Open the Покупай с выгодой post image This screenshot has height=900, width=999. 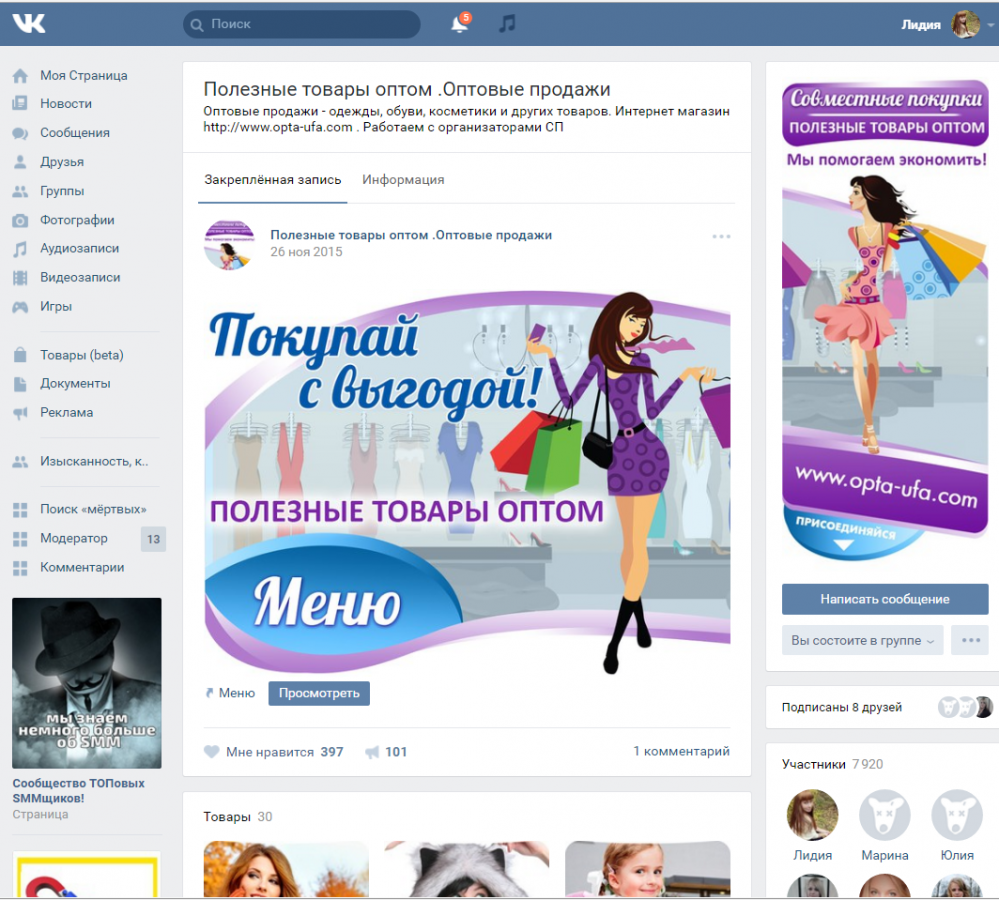(467, 482)
